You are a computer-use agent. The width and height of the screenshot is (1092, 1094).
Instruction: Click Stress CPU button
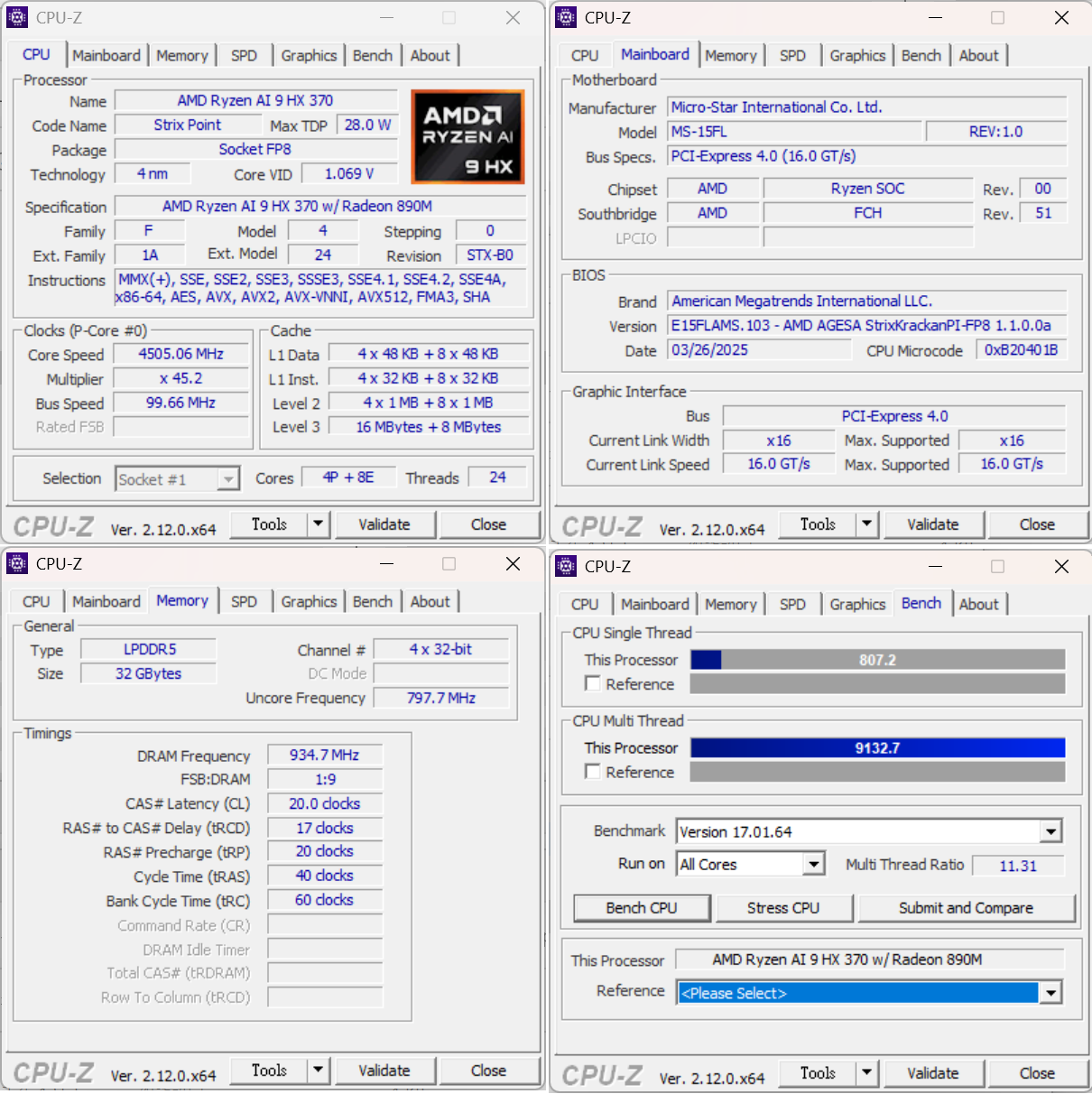(x=783, y=908)
